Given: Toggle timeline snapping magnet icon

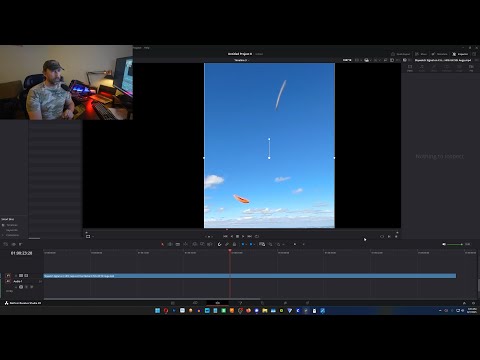Looking at the screenshot, I should 220,244.
